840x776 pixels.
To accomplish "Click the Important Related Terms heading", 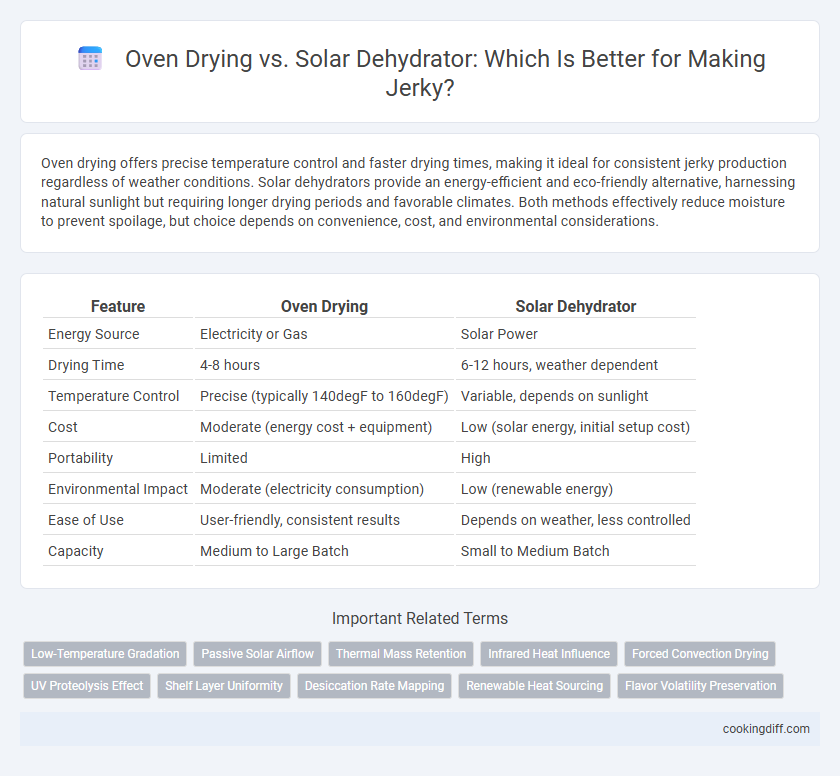I will pos(420,619).
